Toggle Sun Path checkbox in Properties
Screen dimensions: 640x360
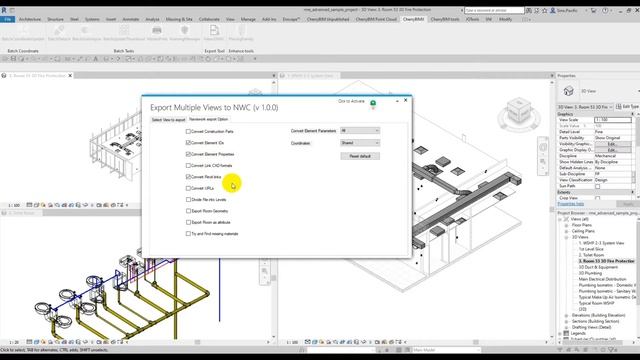tap(598, 186)
